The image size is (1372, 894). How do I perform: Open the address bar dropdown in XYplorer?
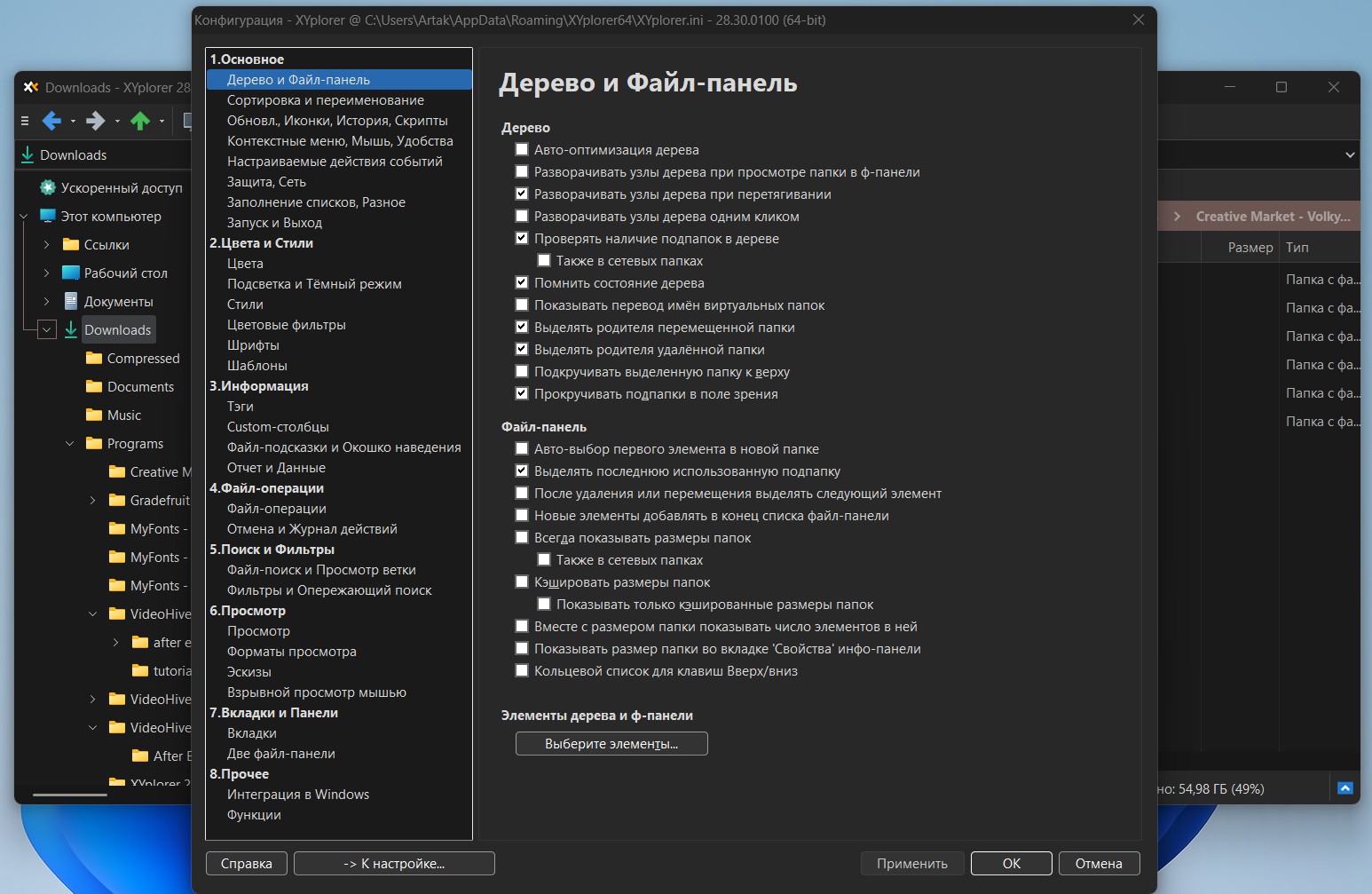[1350, 154]
